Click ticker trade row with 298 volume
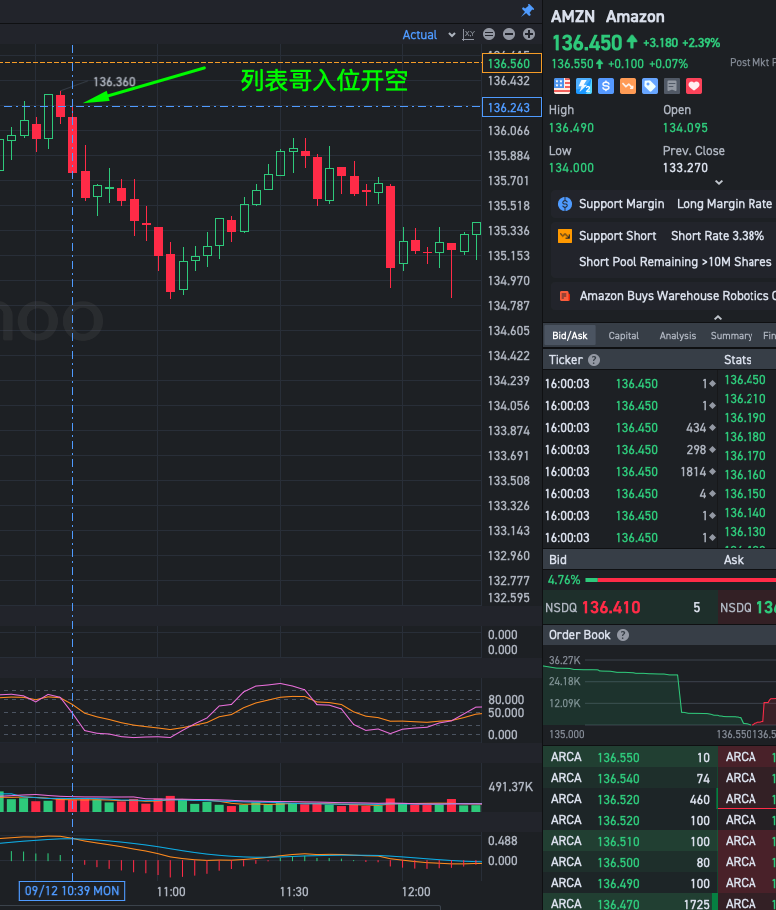This screenshot has width=776, height=910. click(630, 450)
